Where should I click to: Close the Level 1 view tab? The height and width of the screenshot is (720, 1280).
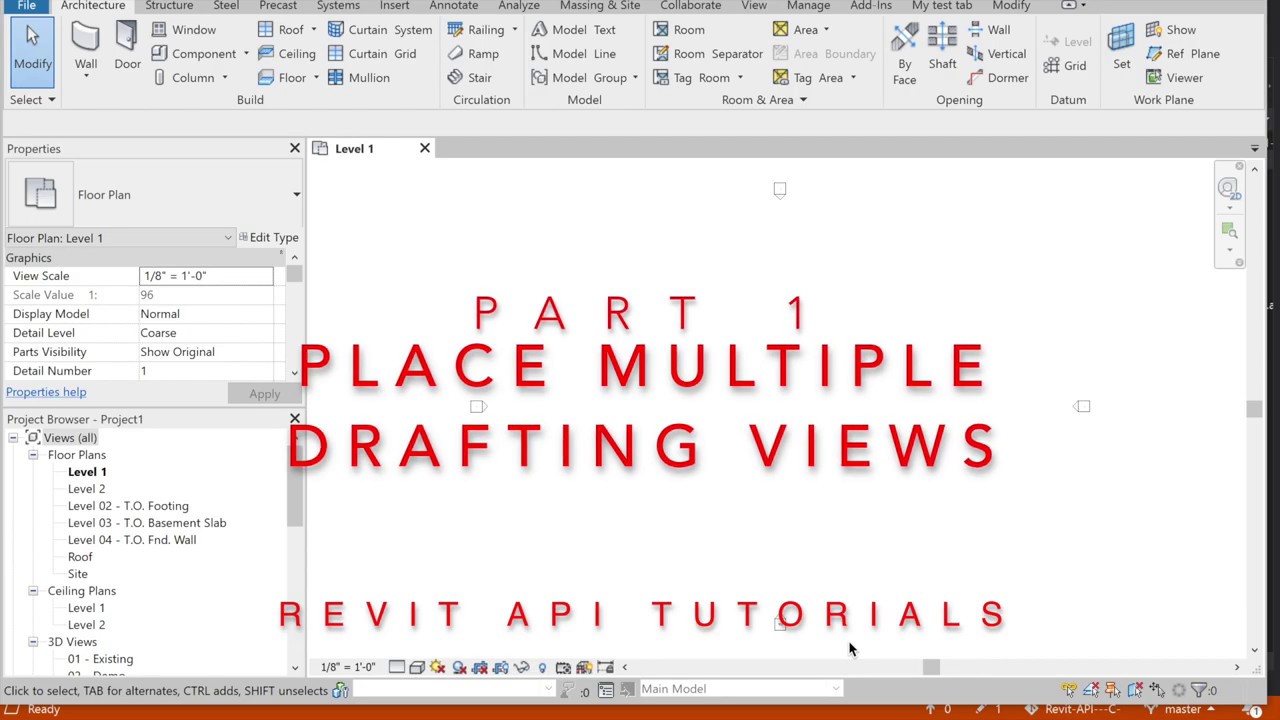[425, 148]
